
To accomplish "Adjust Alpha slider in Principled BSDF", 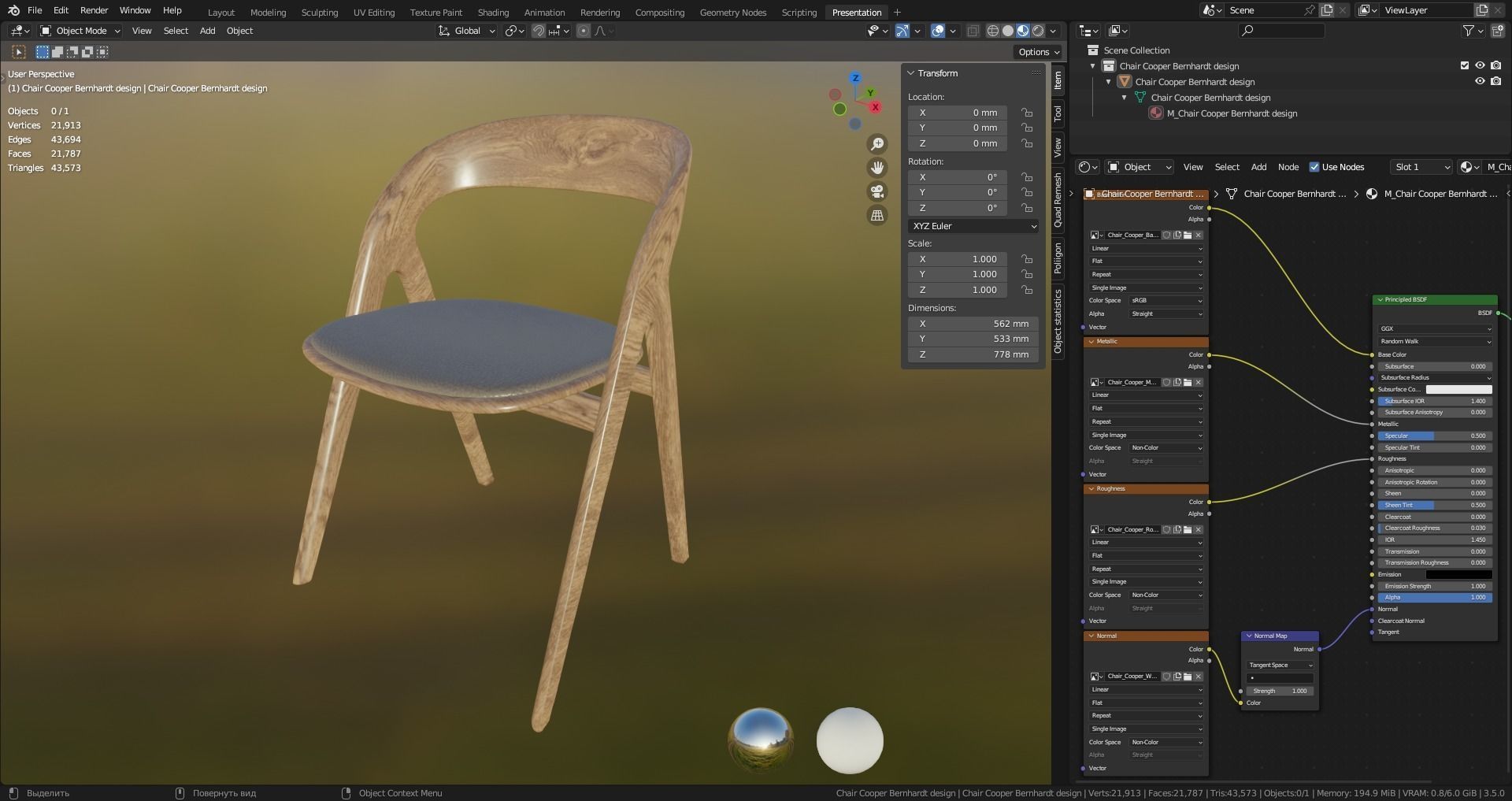I will (x=1435, y=597).
